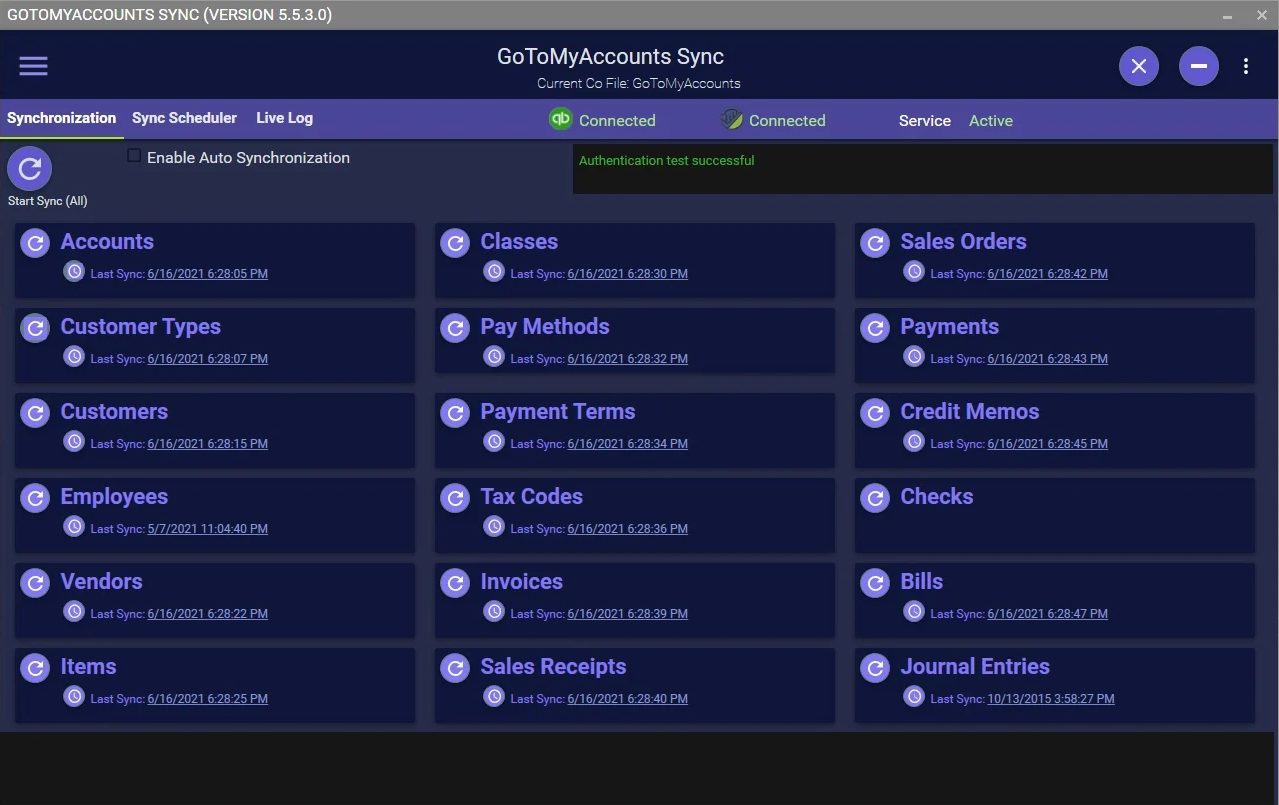This screenshot has width=1279, height=805.
Task: Sync the Employees module
Action: click(35, 498)
